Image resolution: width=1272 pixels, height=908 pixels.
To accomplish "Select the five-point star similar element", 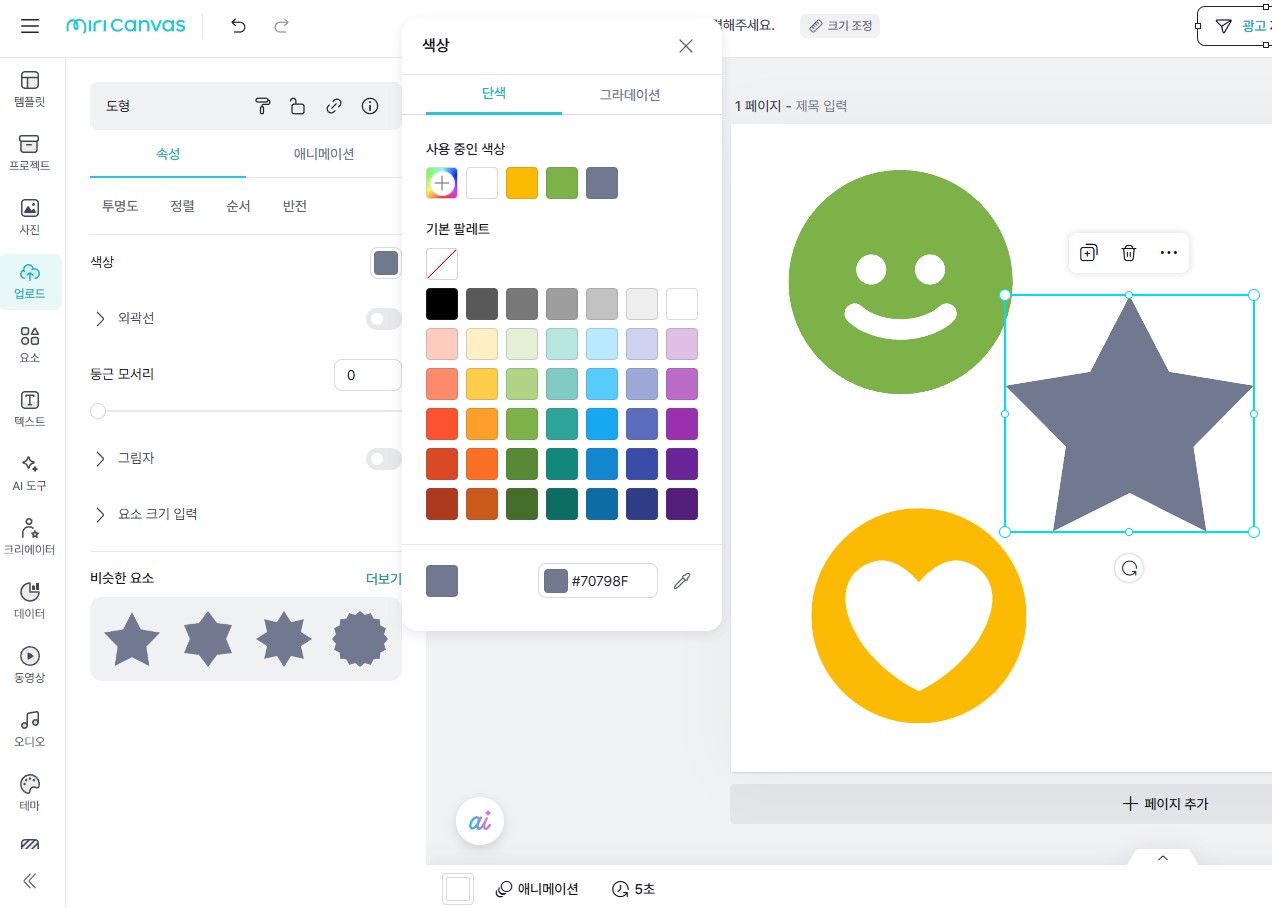I will (132, 640).
